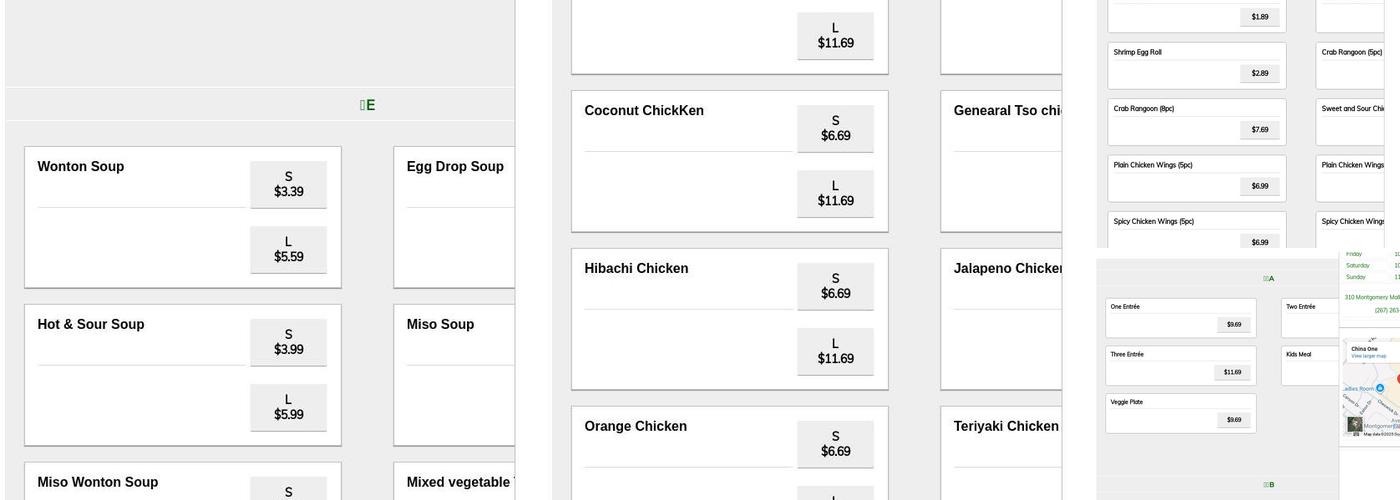The height and width of the screenshot is (500, 1400).
Task: Click the satellite imagery thumbnail on map
Action: click(x=1355, y=424)
